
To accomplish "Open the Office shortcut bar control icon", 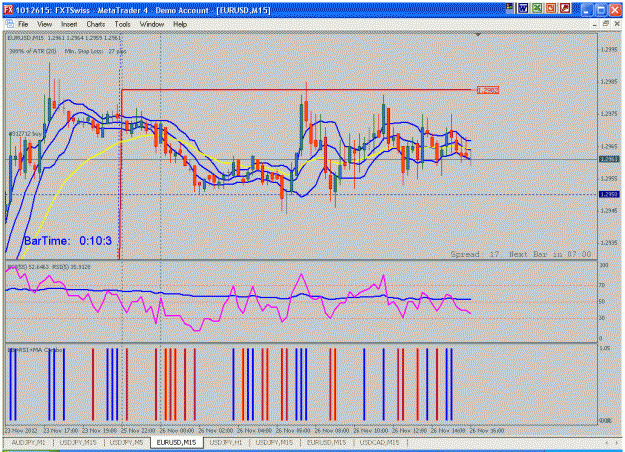I will (509, 8).
